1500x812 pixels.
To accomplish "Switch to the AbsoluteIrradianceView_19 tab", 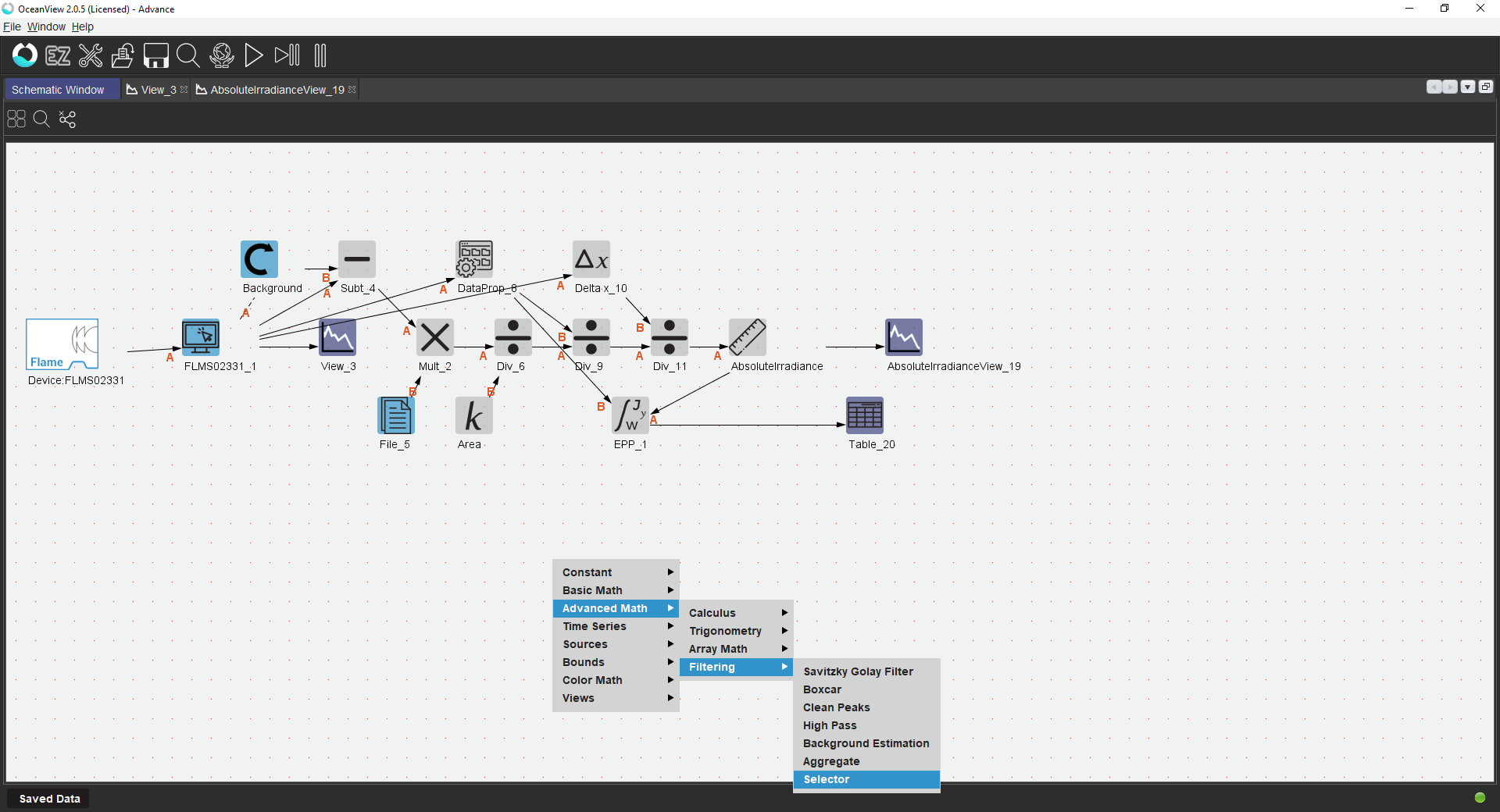I will tap(277, 90).
